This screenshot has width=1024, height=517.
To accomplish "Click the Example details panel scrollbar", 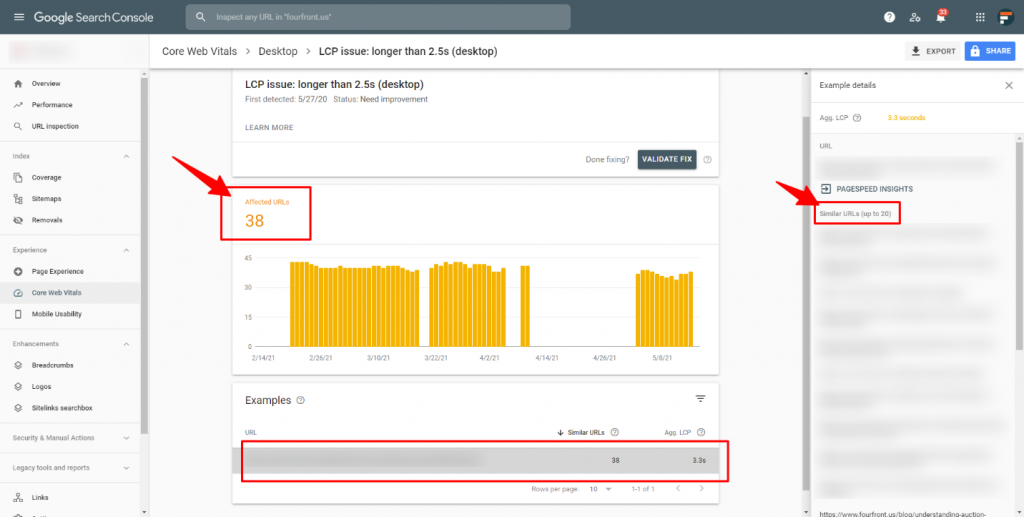I will tap(1019, 246).
